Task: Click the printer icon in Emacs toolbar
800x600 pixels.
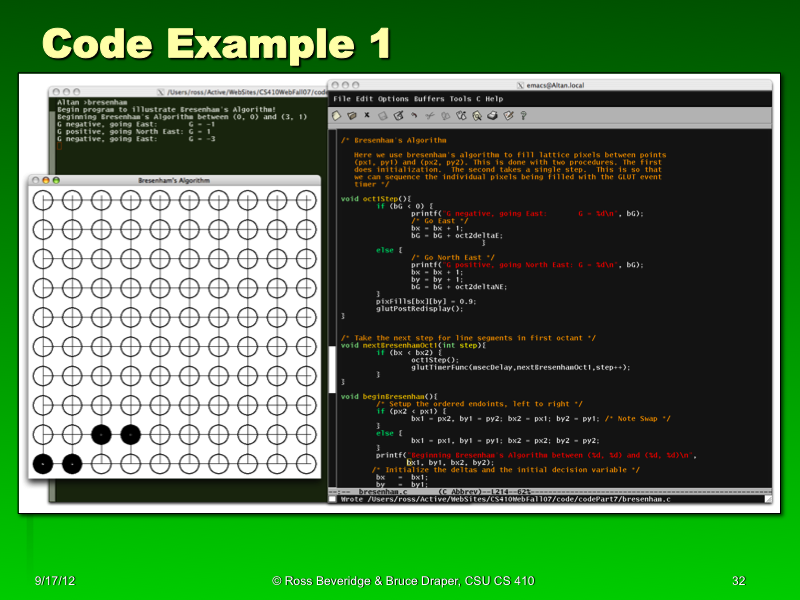Action: (x=492, y=116)
